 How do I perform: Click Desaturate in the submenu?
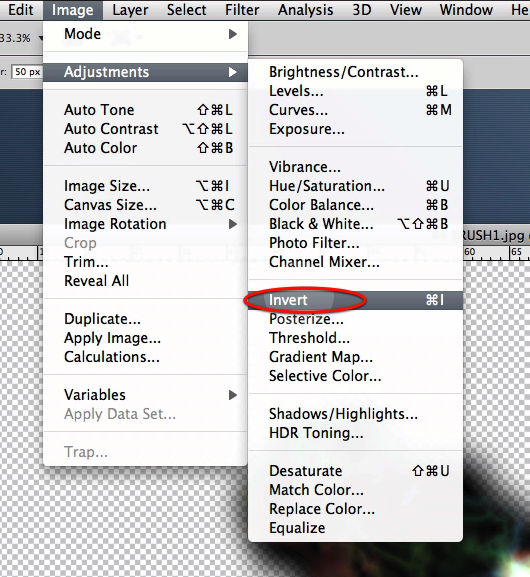(x=355, y=471)
